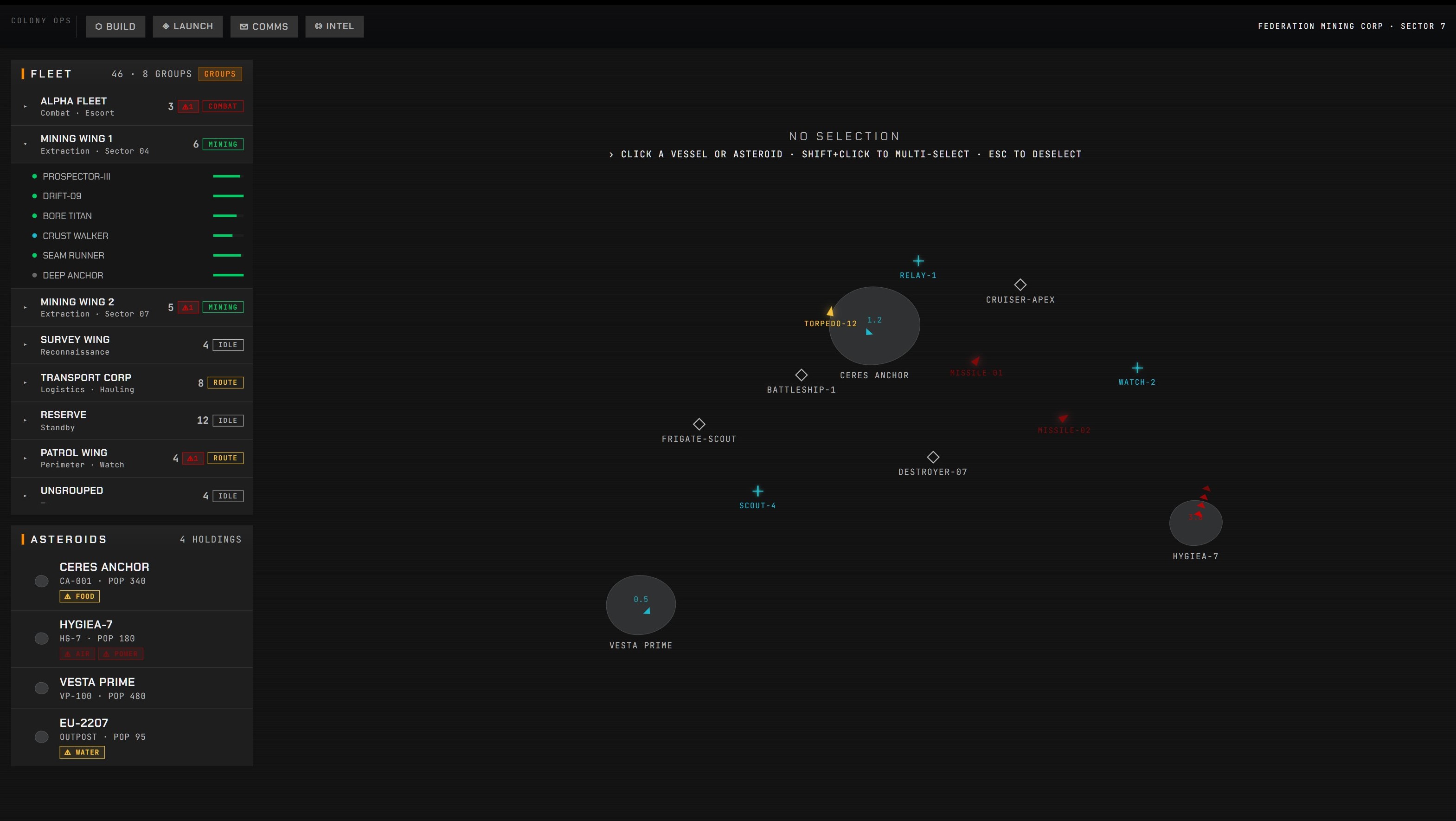Click the blue ship inside VESTA PRIME
Image resolution: width=1456 pixels, height=821 pixels.
click(x=647, y=611)
